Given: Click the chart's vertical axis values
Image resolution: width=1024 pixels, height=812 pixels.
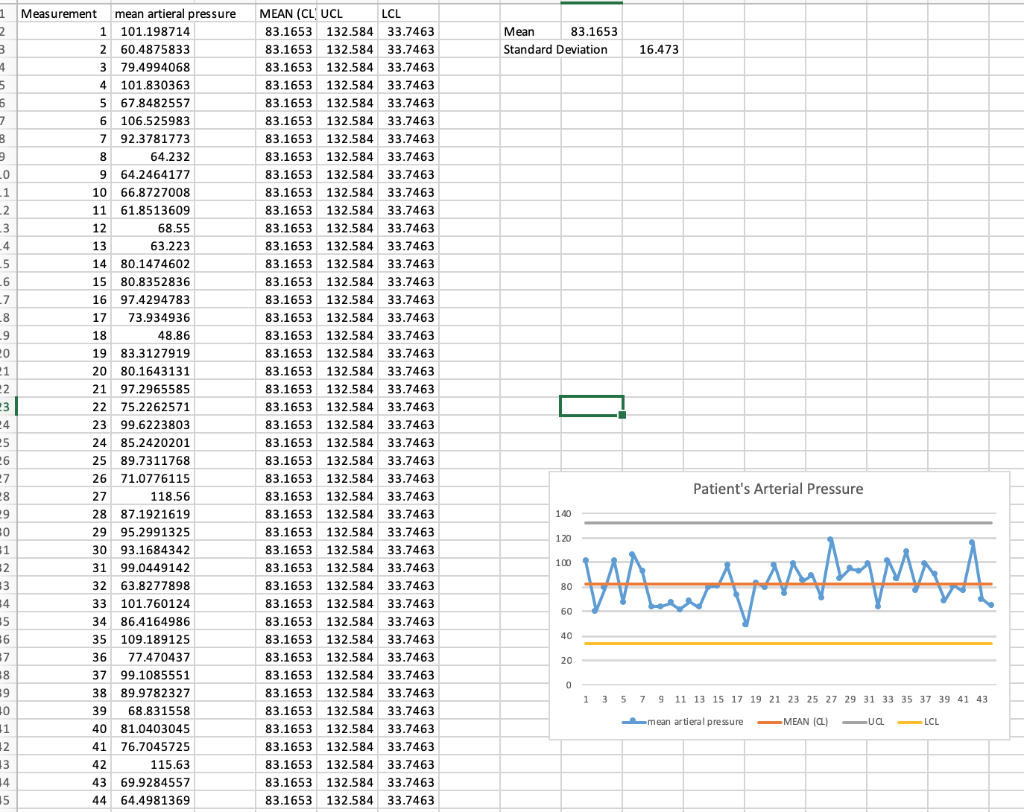Looking at the screenshot, I should (x=566, y=595).
